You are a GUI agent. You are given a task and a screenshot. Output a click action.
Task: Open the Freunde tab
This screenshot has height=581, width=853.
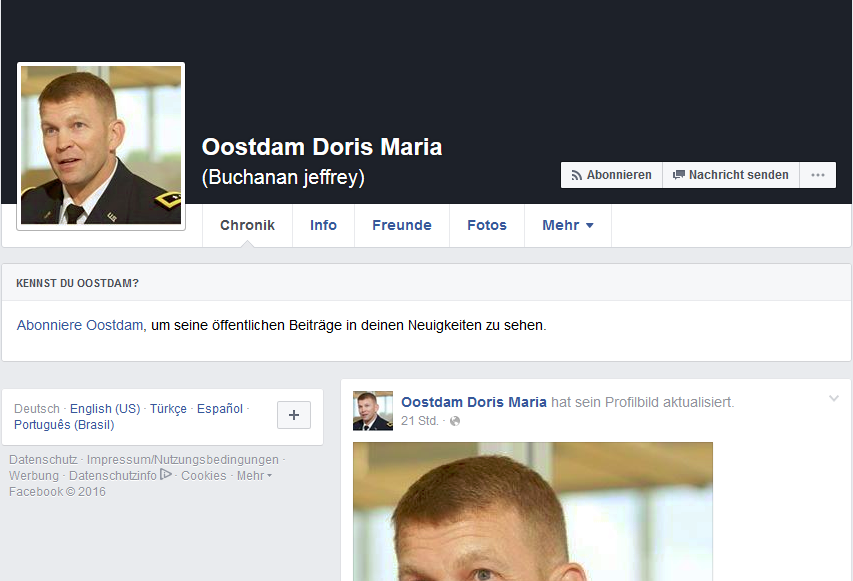pyautogui.click(x=402, y=225)
